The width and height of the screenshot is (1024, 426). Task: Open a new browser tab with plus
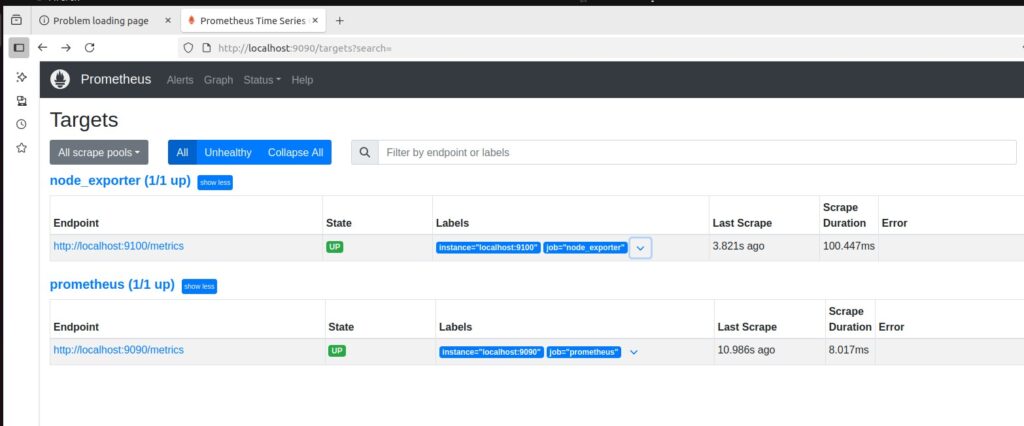pos(340,21)
